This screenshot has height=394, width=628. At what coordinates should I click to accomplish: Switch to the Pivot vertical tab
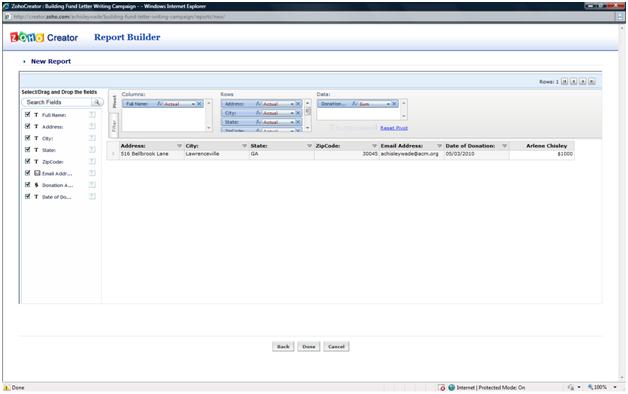click(x=114, y=102)
